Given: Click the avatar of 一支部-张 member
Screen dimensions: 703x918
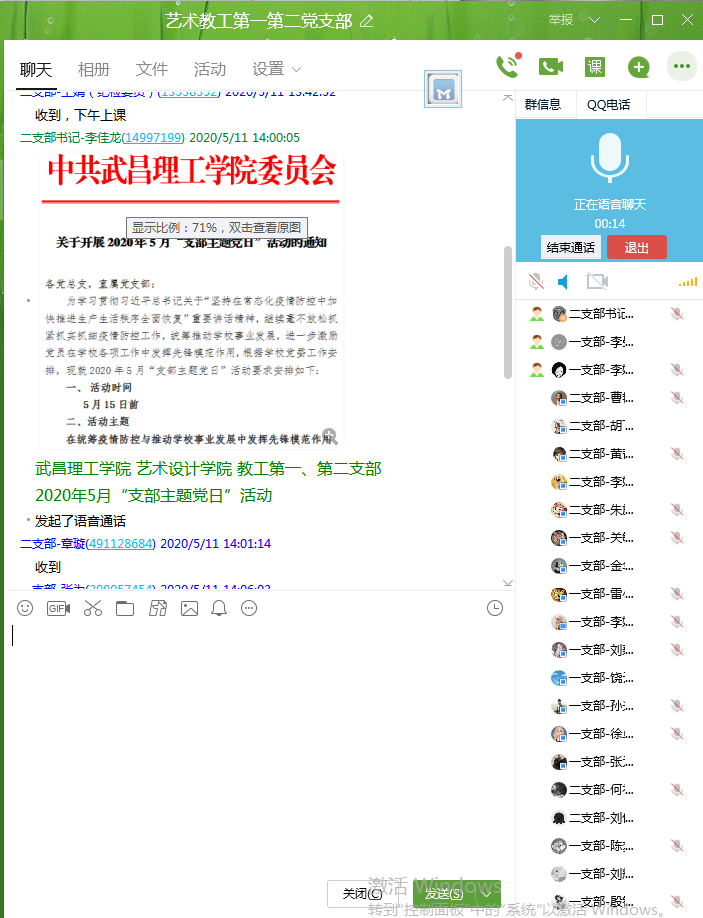Looking at the screenshot, I should (x=559, y=762).
